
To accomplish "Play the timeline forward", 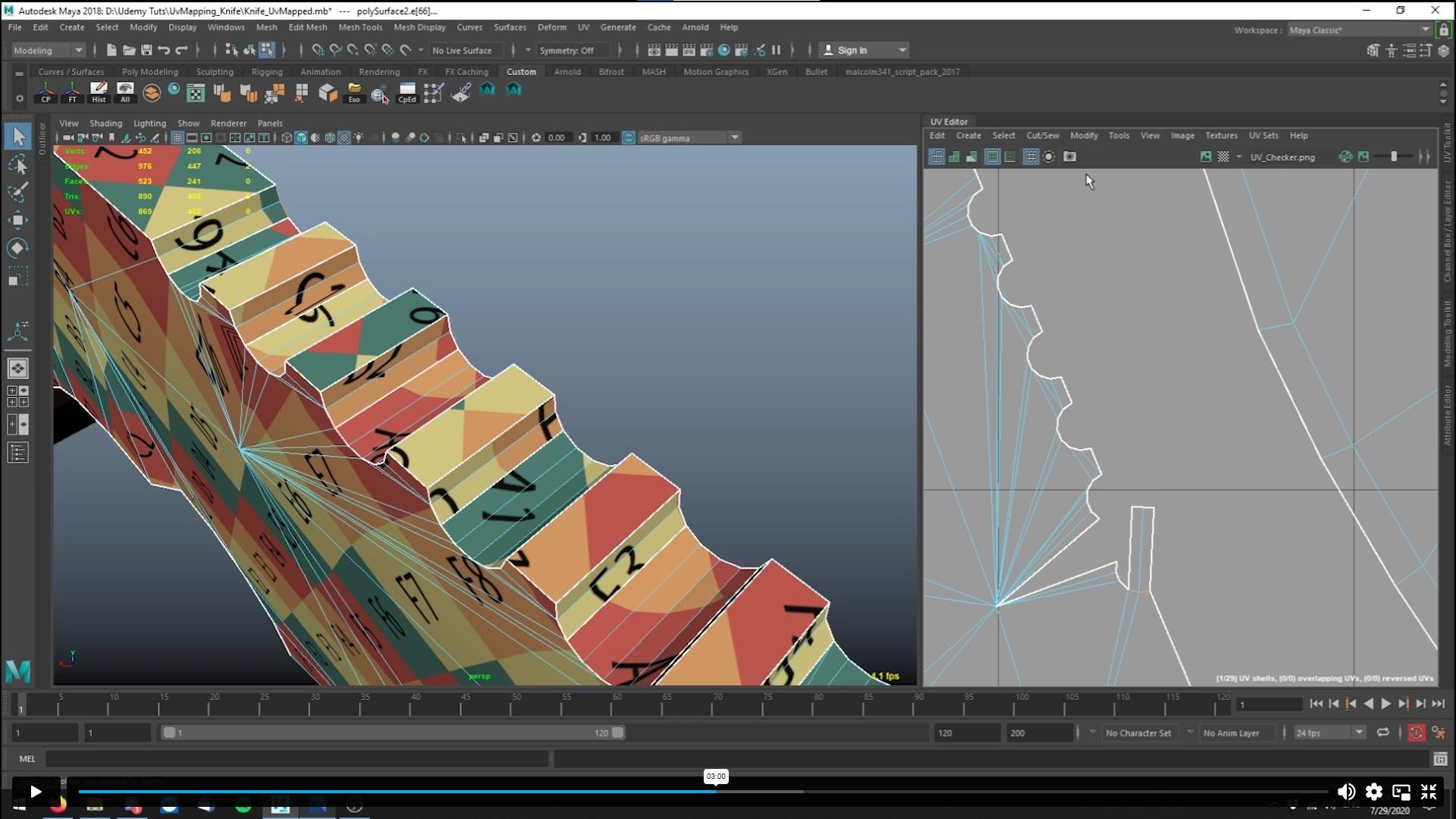I will (x=1385, y=704).
